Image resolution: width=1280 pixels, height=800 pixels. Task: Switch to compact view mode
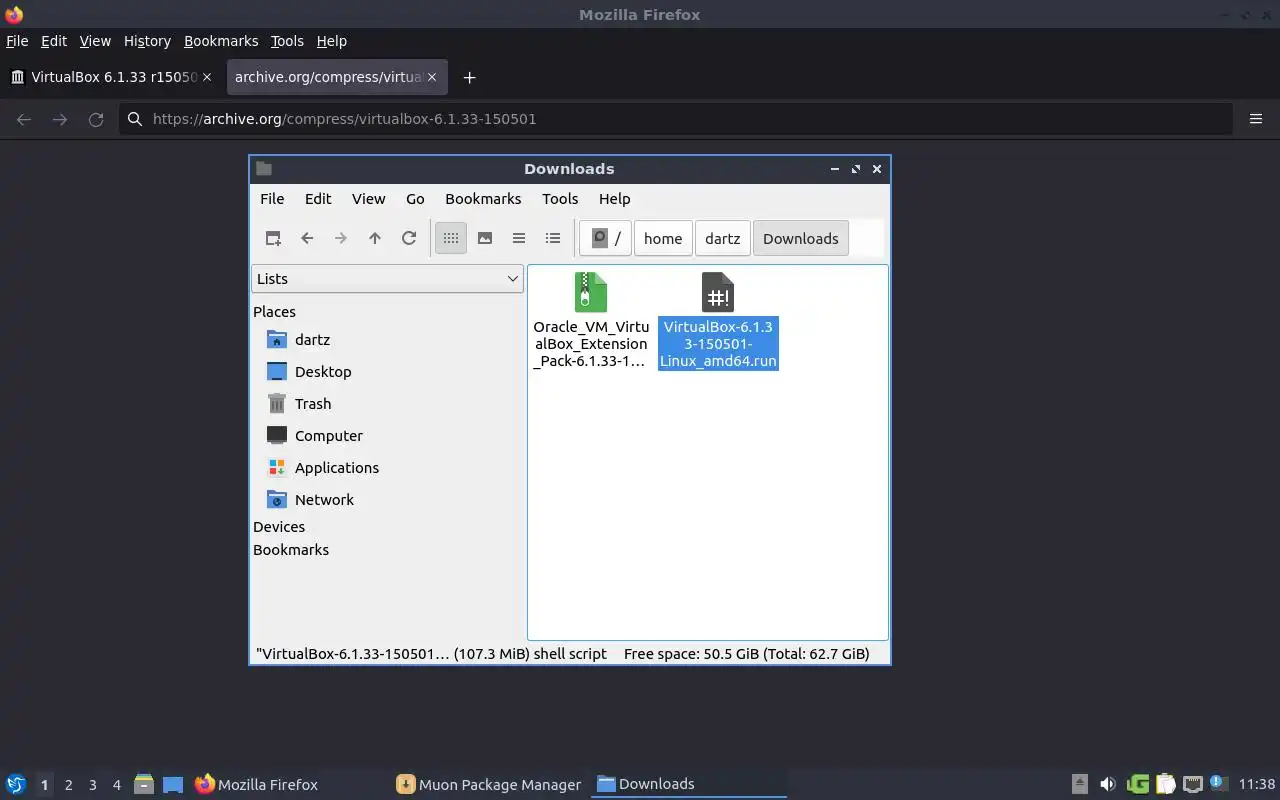point(519,238)
